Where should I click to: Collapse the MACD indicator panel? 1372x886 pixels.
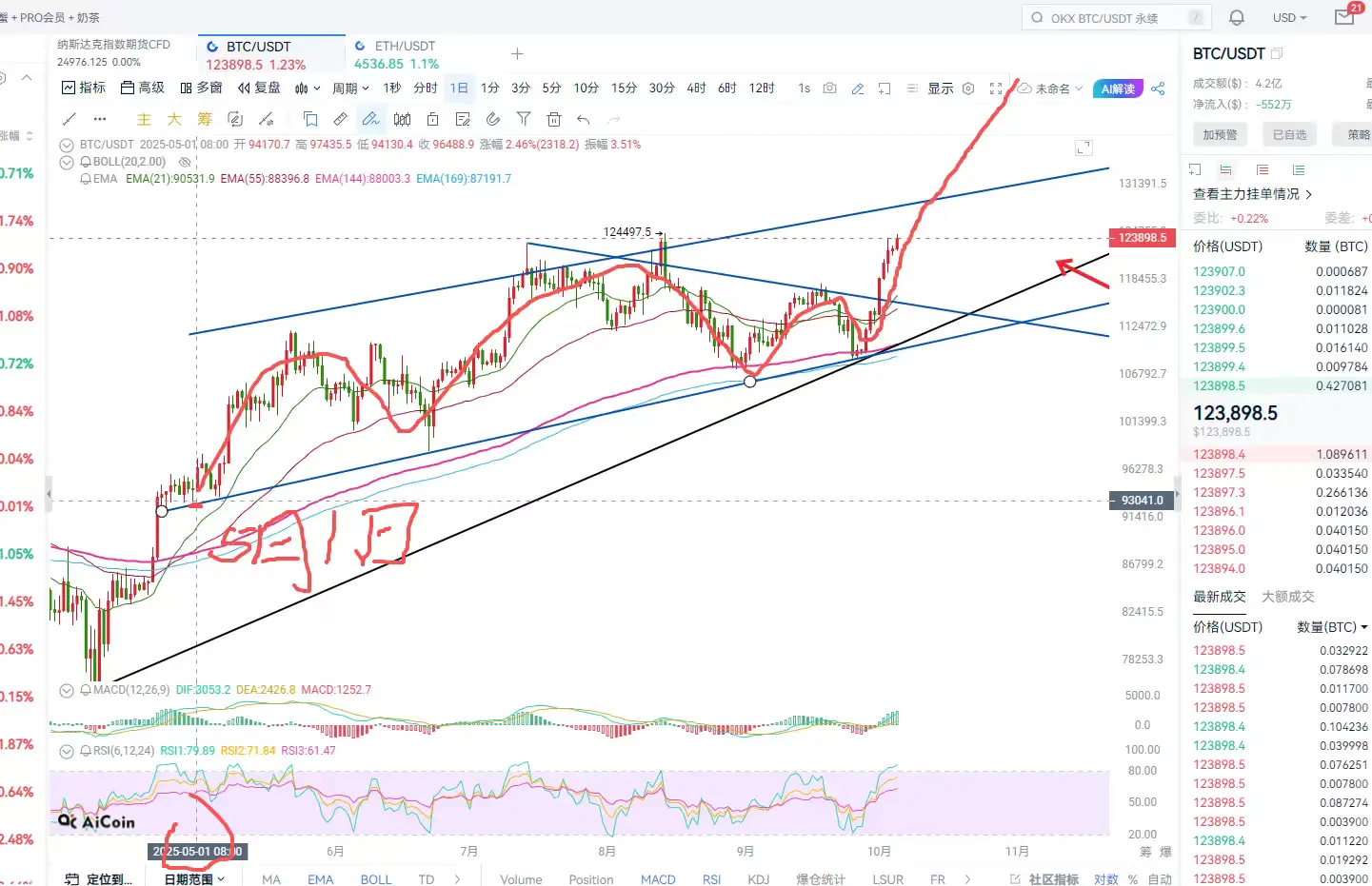(x=67, y=690)
